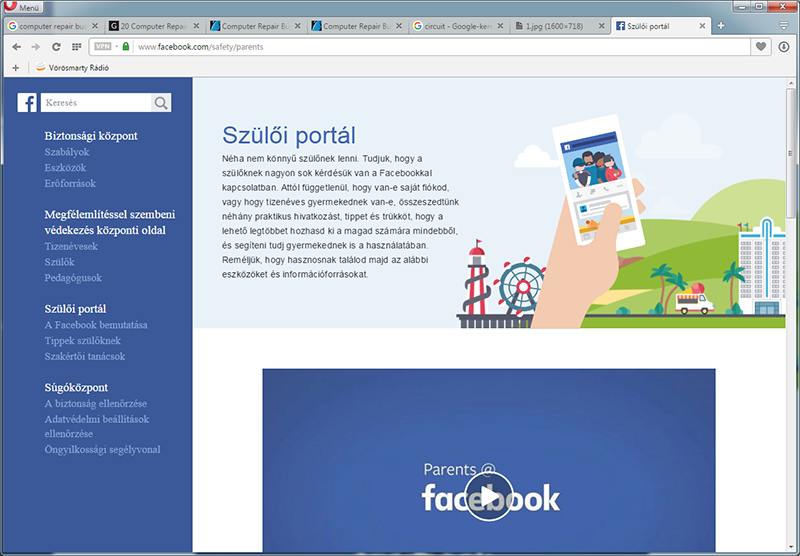800x556 pixels.
Task: Go back with the back arrow
Action: 16,47
